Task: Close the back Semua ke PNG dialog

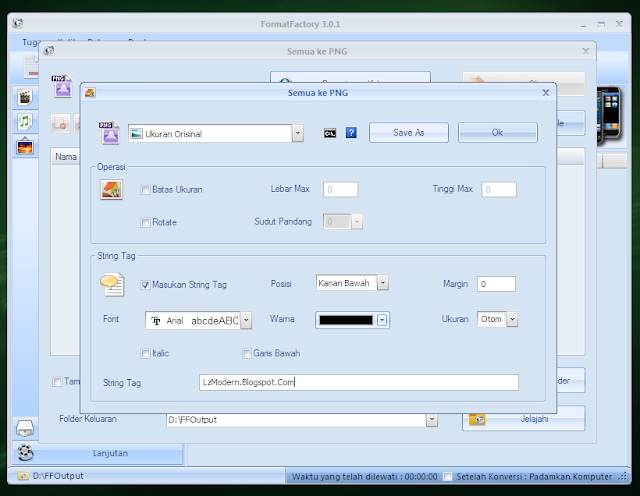Action: point(586,51)
